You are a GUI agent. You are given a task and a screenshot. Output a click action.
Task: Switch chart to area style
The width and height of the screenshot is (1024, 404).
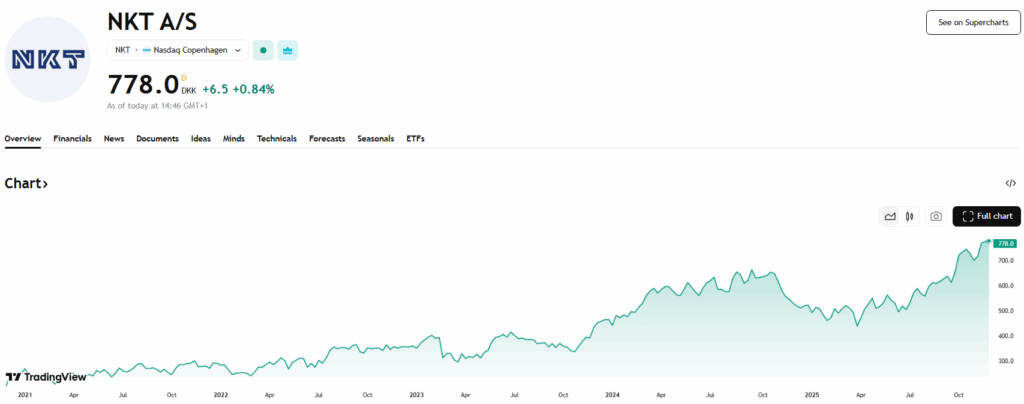(x=889, y=216)
